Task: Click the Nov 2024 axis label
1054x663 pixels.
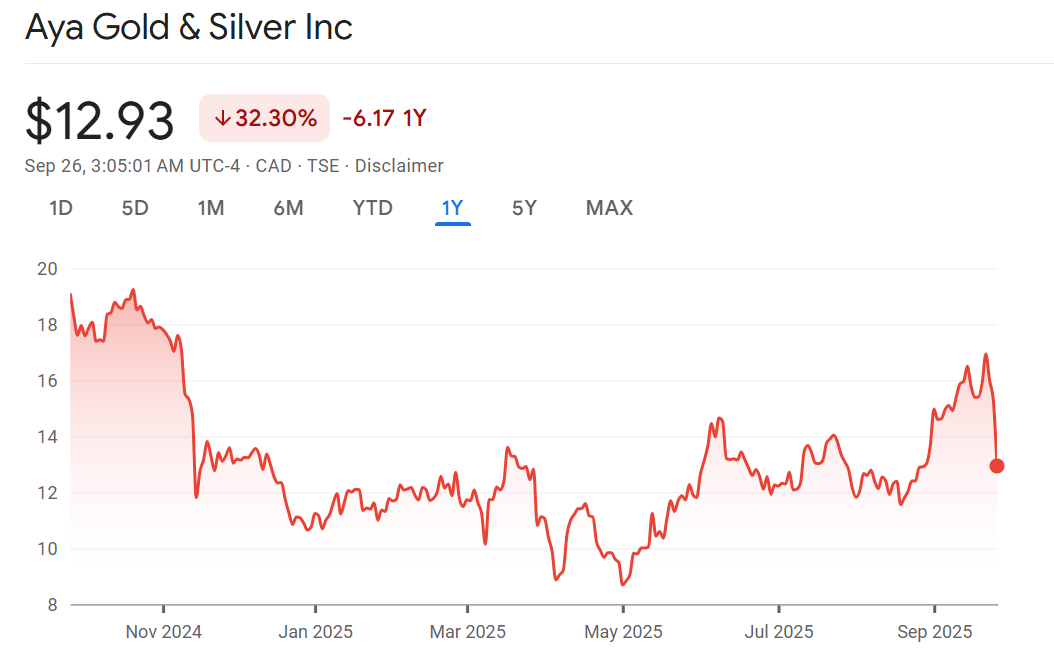Action: tap(164, 632)
